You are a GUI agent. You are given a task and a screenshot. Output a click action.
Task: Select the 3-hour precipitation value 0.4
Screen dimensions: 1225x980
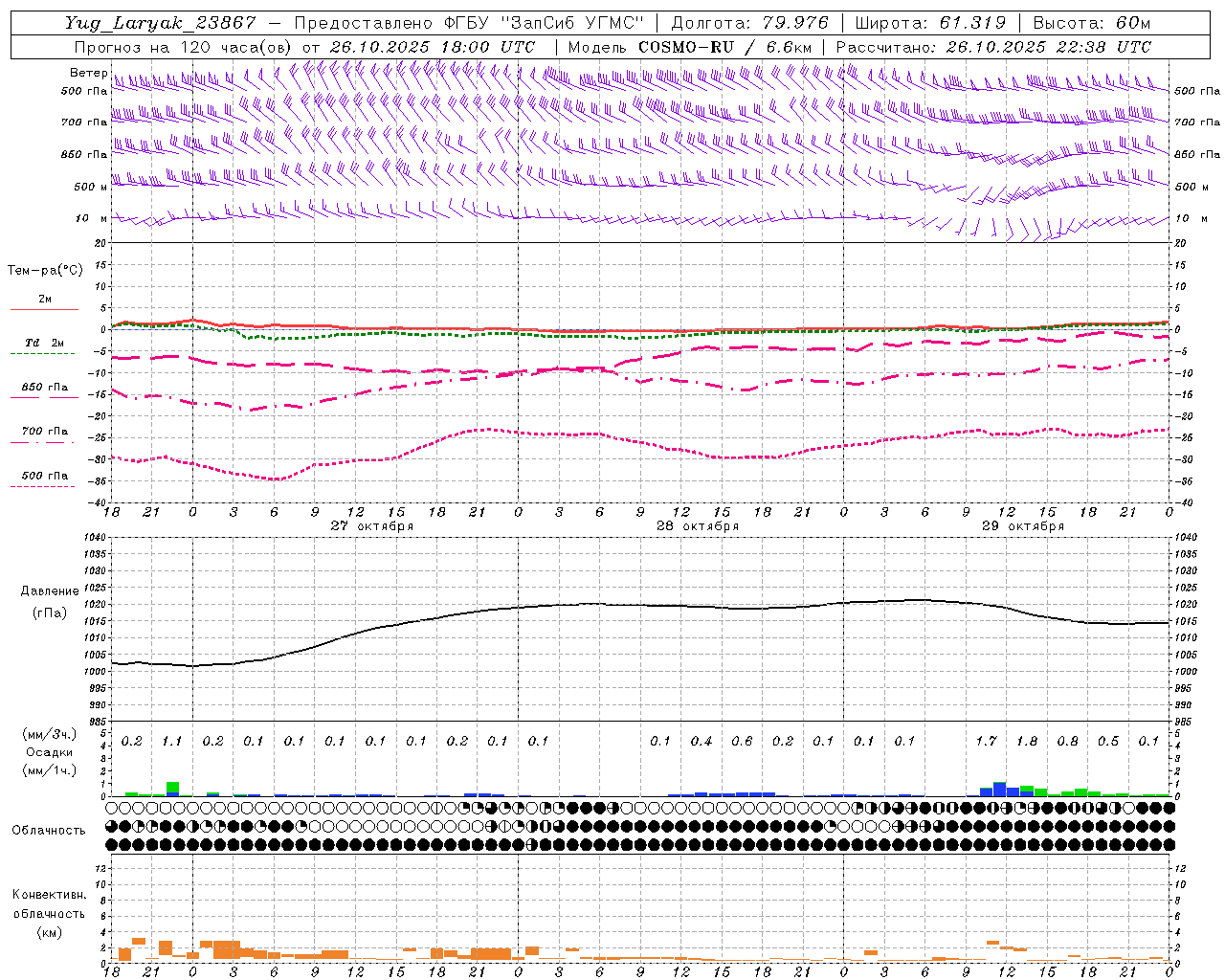tap(702, 741)
